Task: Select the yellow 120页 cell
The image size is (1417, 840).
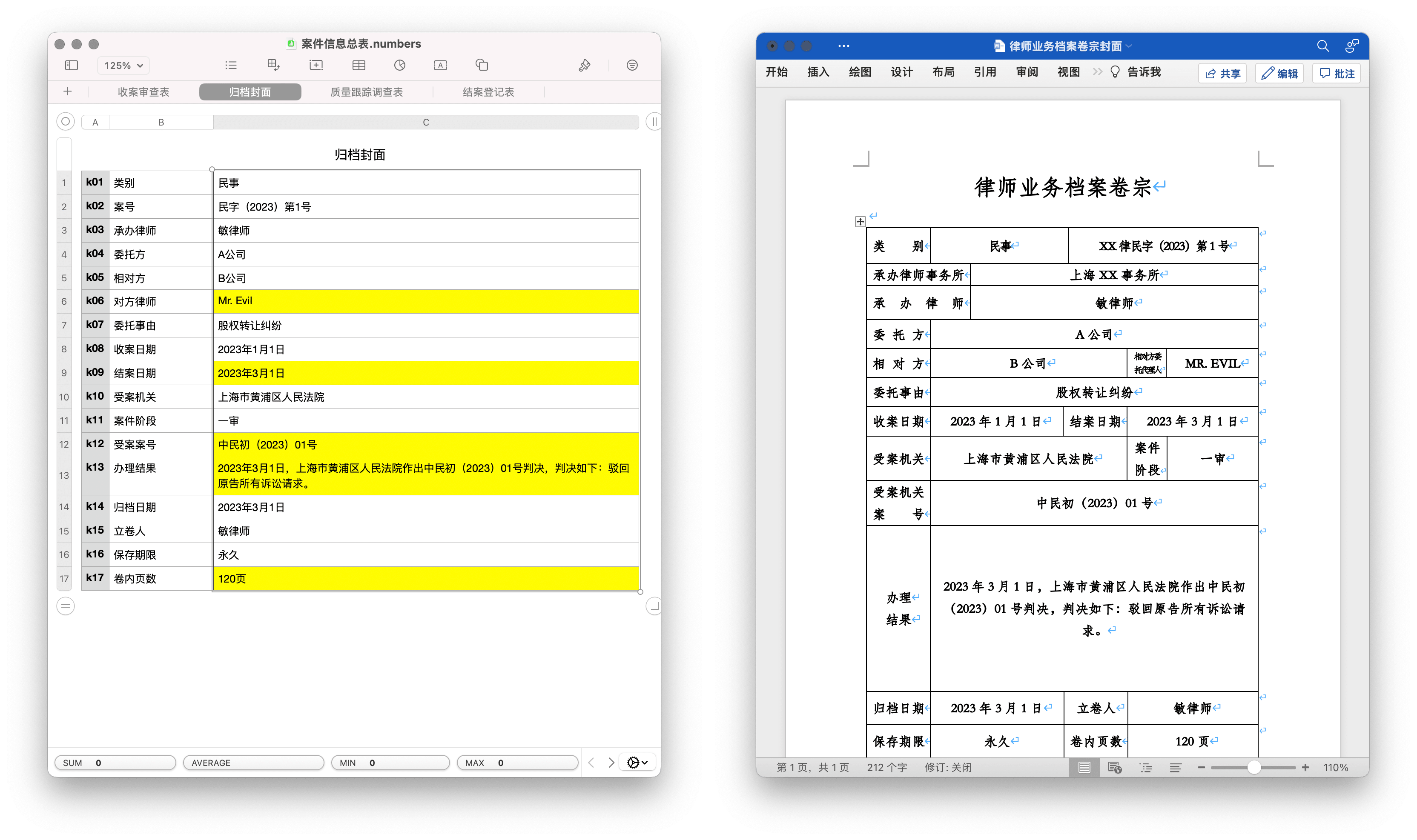Action: (426, 578)
